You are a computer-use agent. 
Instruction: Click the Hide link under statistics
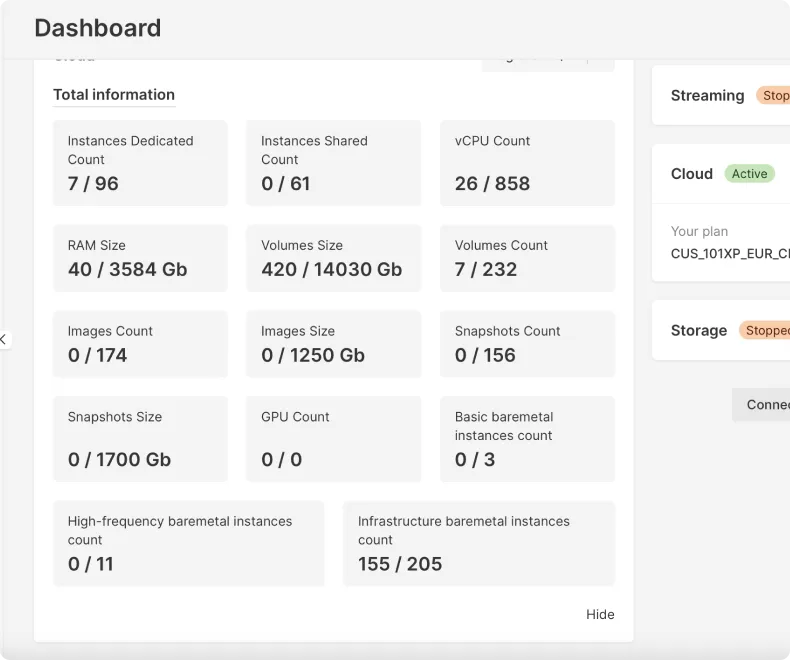600,614
